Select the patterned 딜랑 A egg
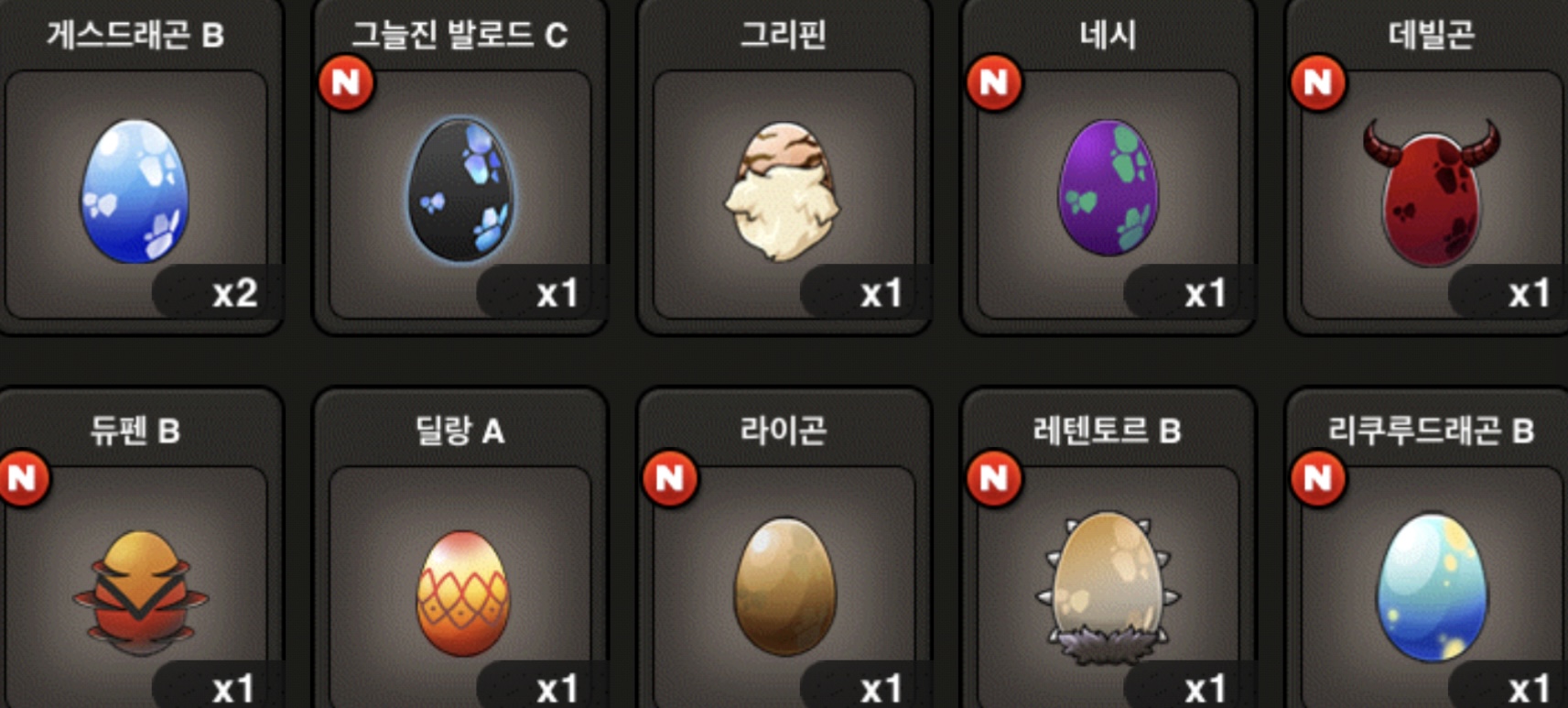 (x=462, y=593)
